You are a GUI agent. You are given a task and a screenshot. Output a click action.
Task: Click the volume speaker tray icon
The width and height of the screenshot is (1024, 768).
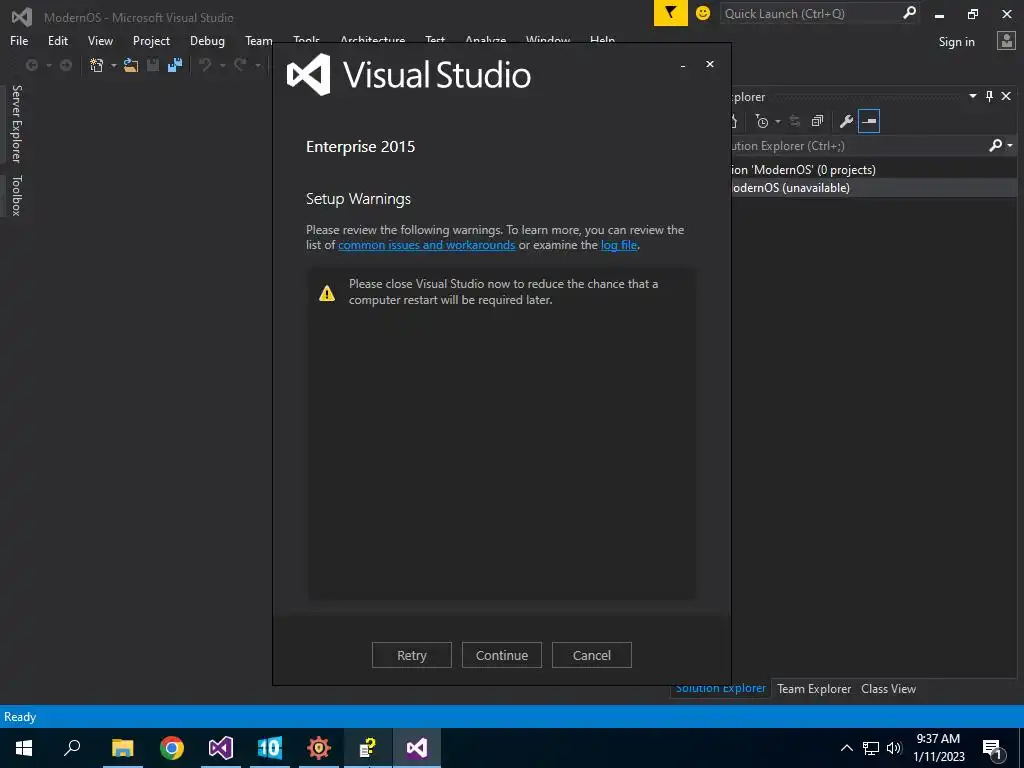[894, 748]
